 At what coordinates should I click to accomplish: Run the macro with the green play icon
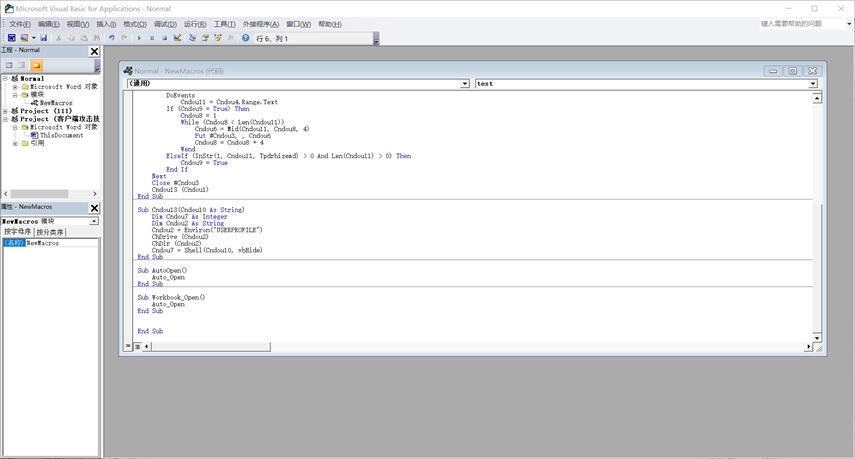[139, 38]
